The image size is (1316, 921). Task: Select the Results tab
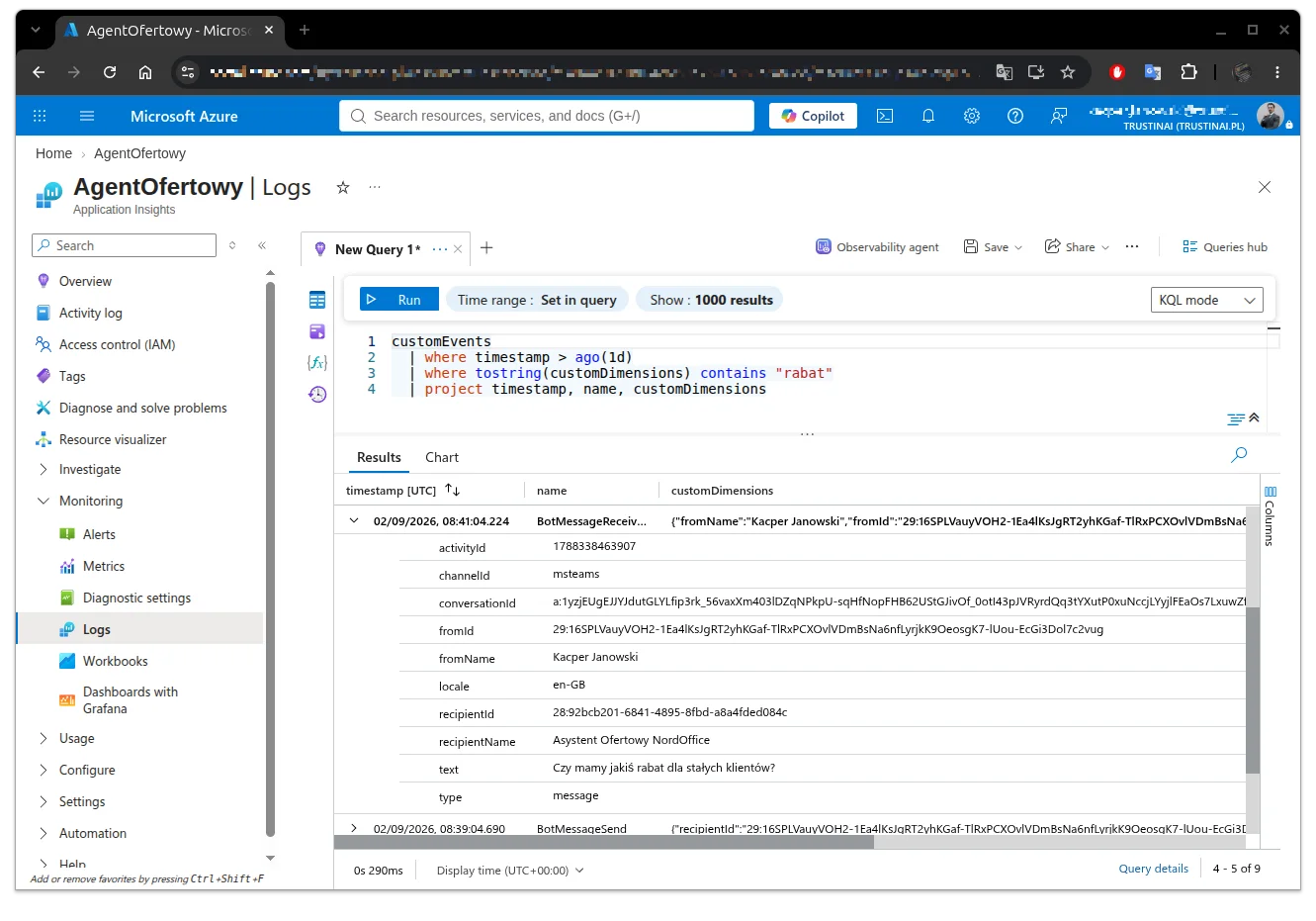click(379, 457)
